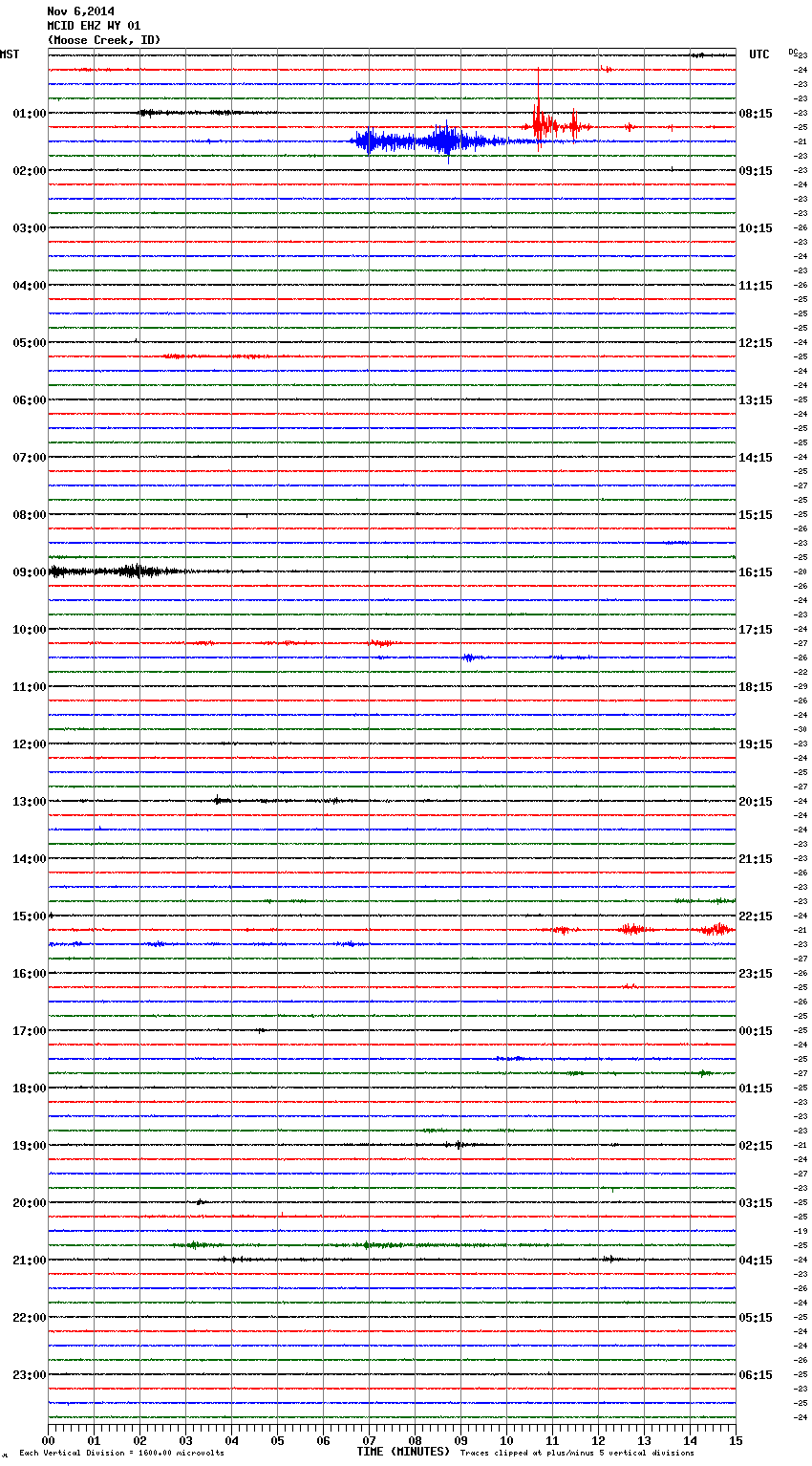Screen dimensions: 812x1466
Task: Click minute axis tick label "07"
Action: (x=369, y=1440)
